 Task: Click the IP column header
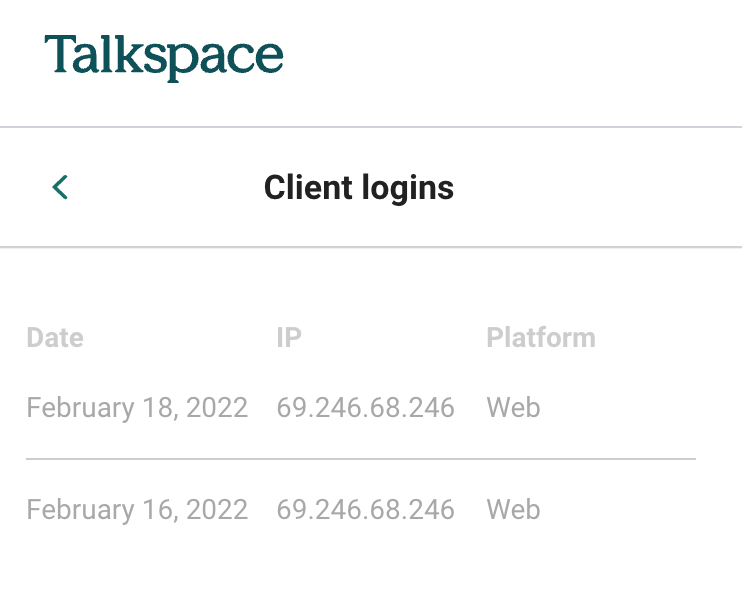pyautogui.click(x=289, y=337)
